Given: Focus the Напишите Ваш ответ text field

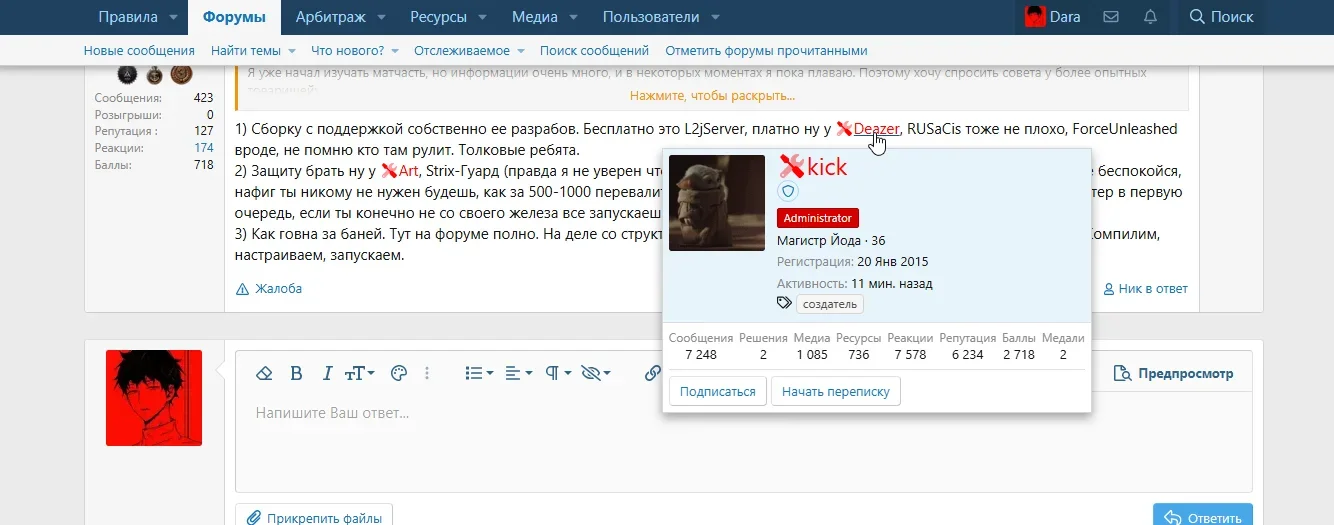Looking at the screenshot, I should (743, 442).
